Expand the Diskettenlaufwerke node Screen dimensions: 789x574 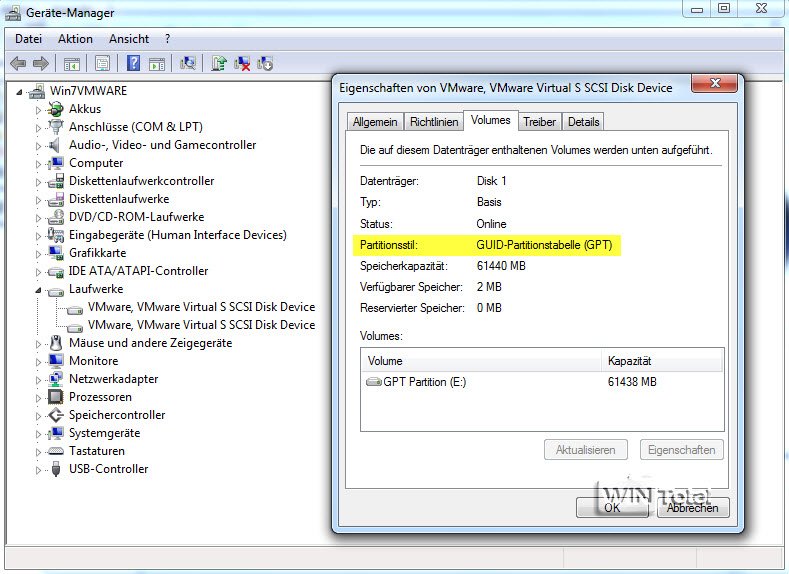(x=38, y=200)
